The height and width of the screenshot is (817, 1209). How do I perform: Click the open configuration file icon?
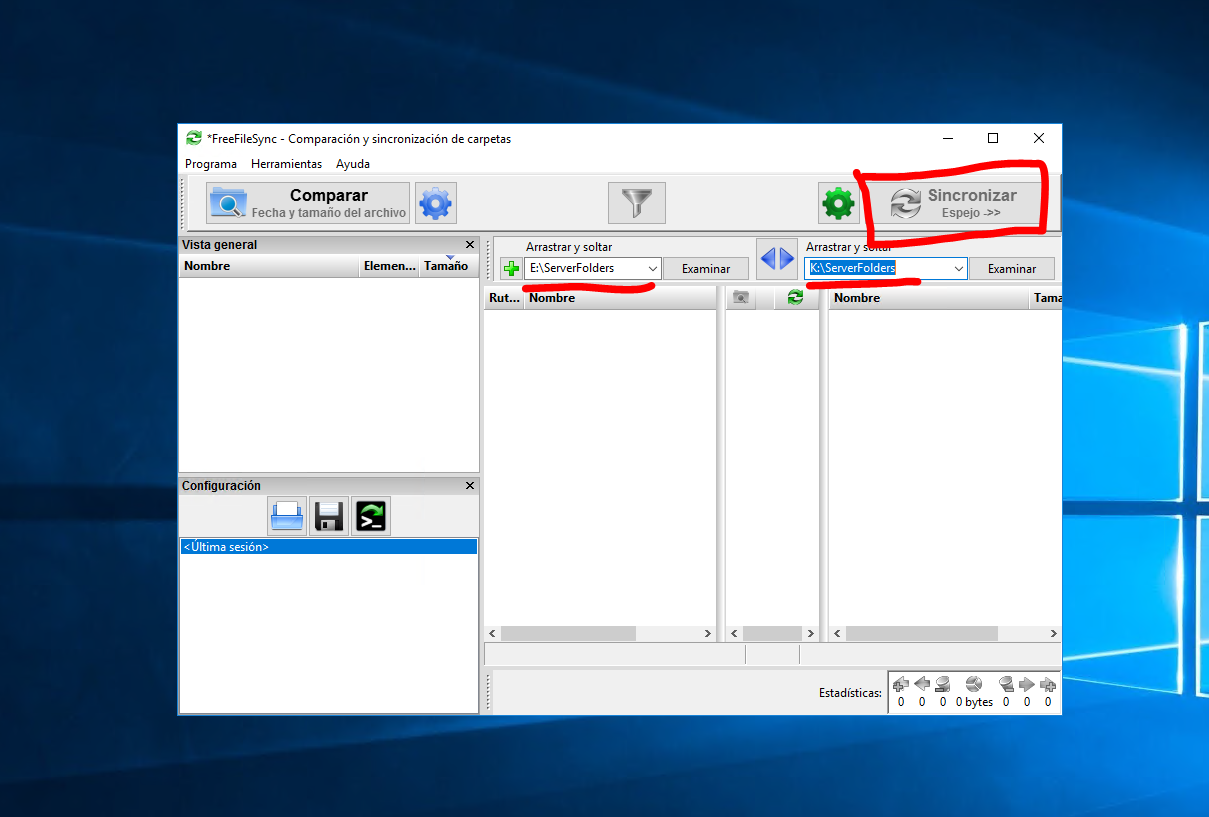tap(287, 516)
